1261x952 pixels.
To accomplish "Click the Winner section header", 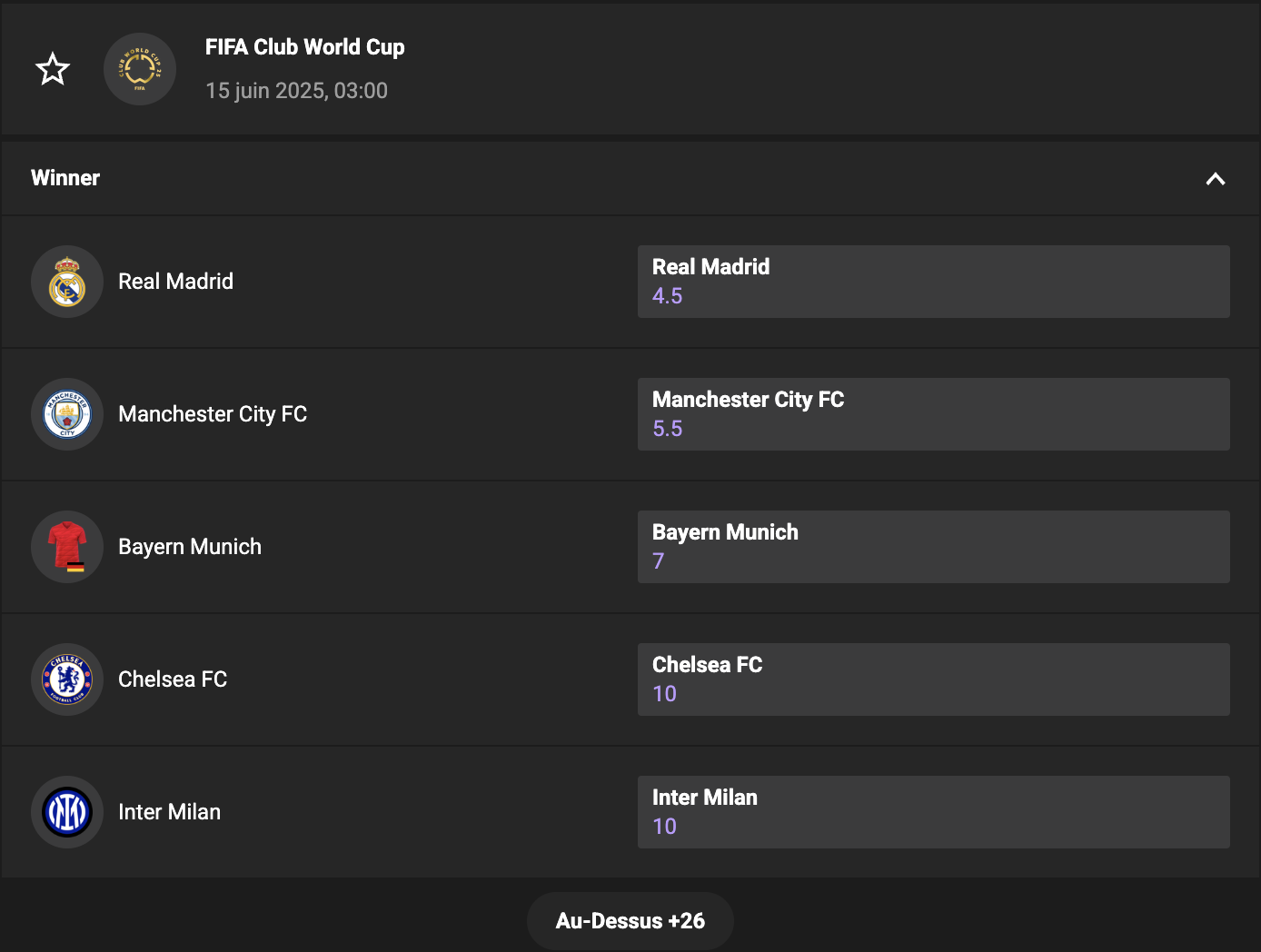I will (65, 178).
